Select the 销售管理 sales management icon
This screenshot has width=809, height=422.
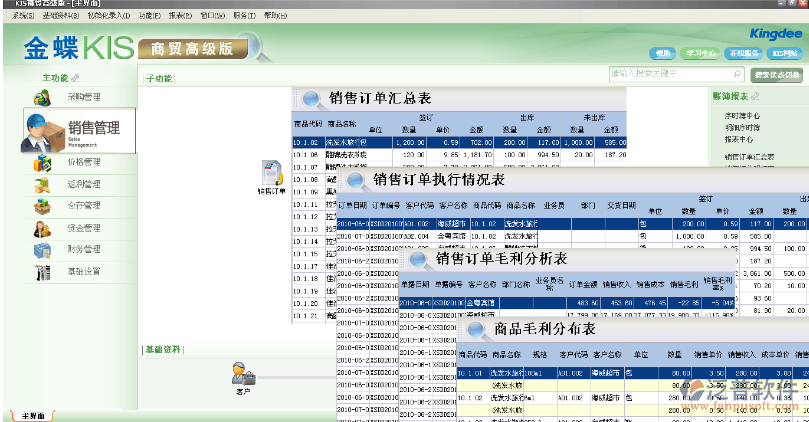[x=45, y=130]
